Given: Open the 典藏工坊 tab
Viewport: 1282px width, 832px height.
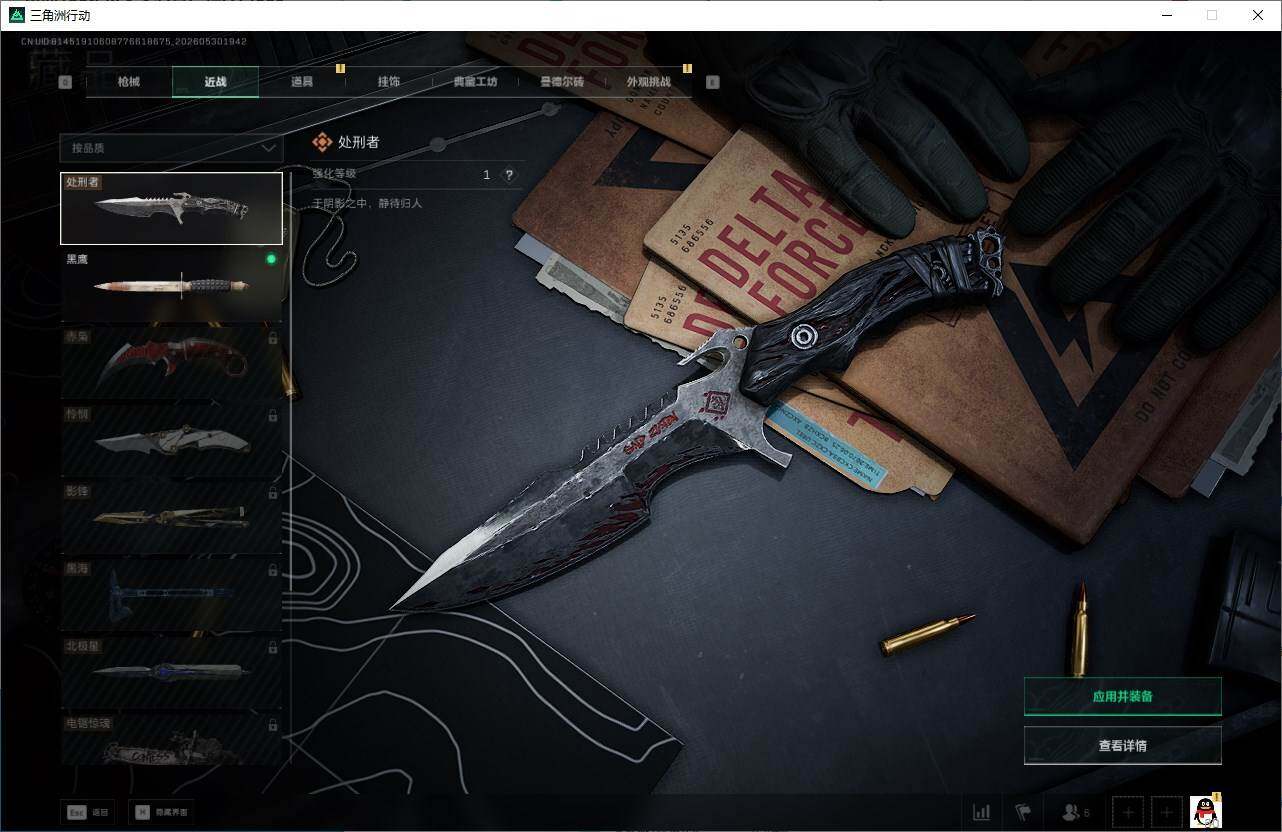Looking at the screenshot, I should coord(475,82).
